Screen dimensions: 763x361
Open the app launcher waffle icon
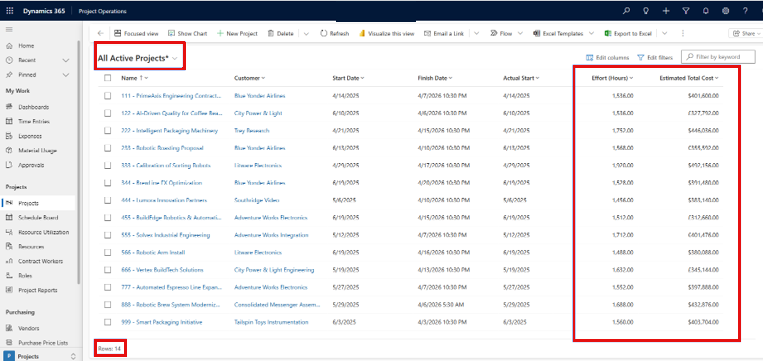(x=10, y=11)
